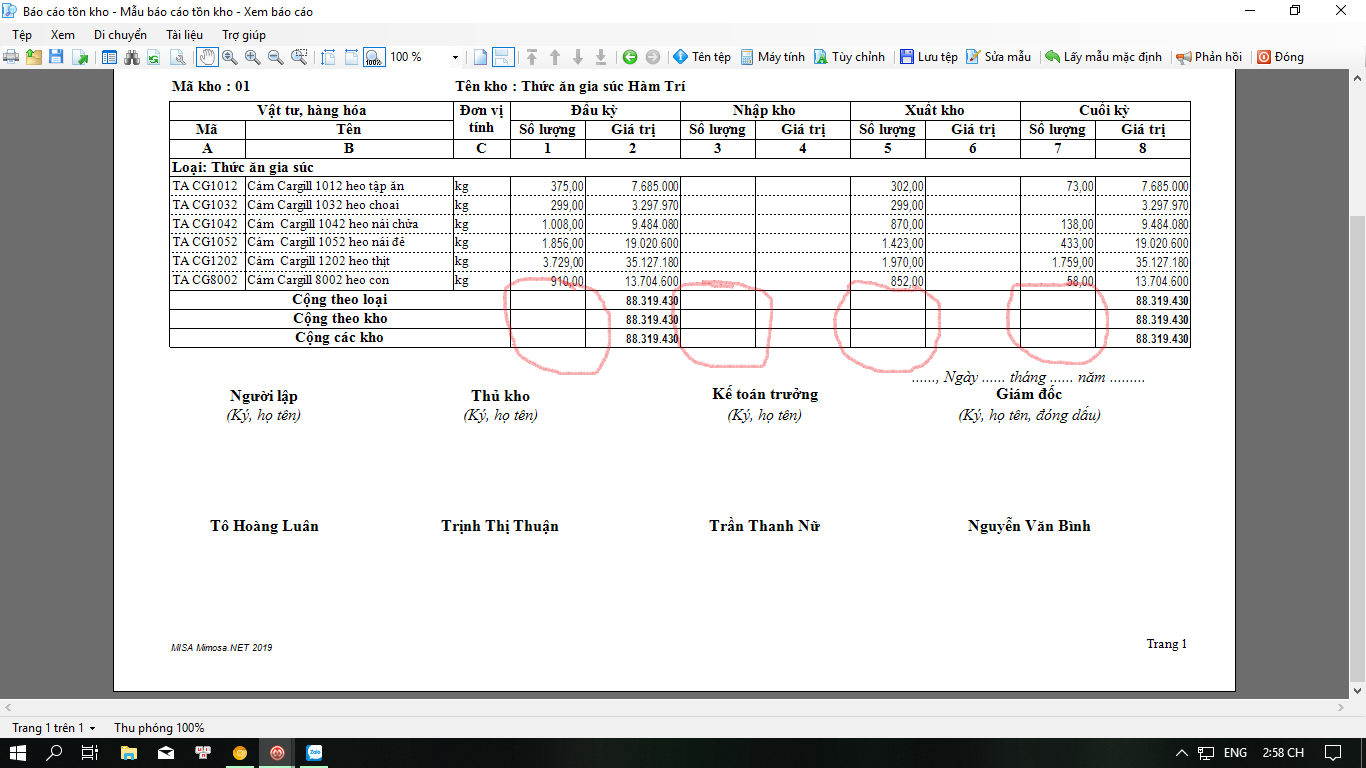
Task: Click the zoom 100% icon
Action: click(374, 57)
